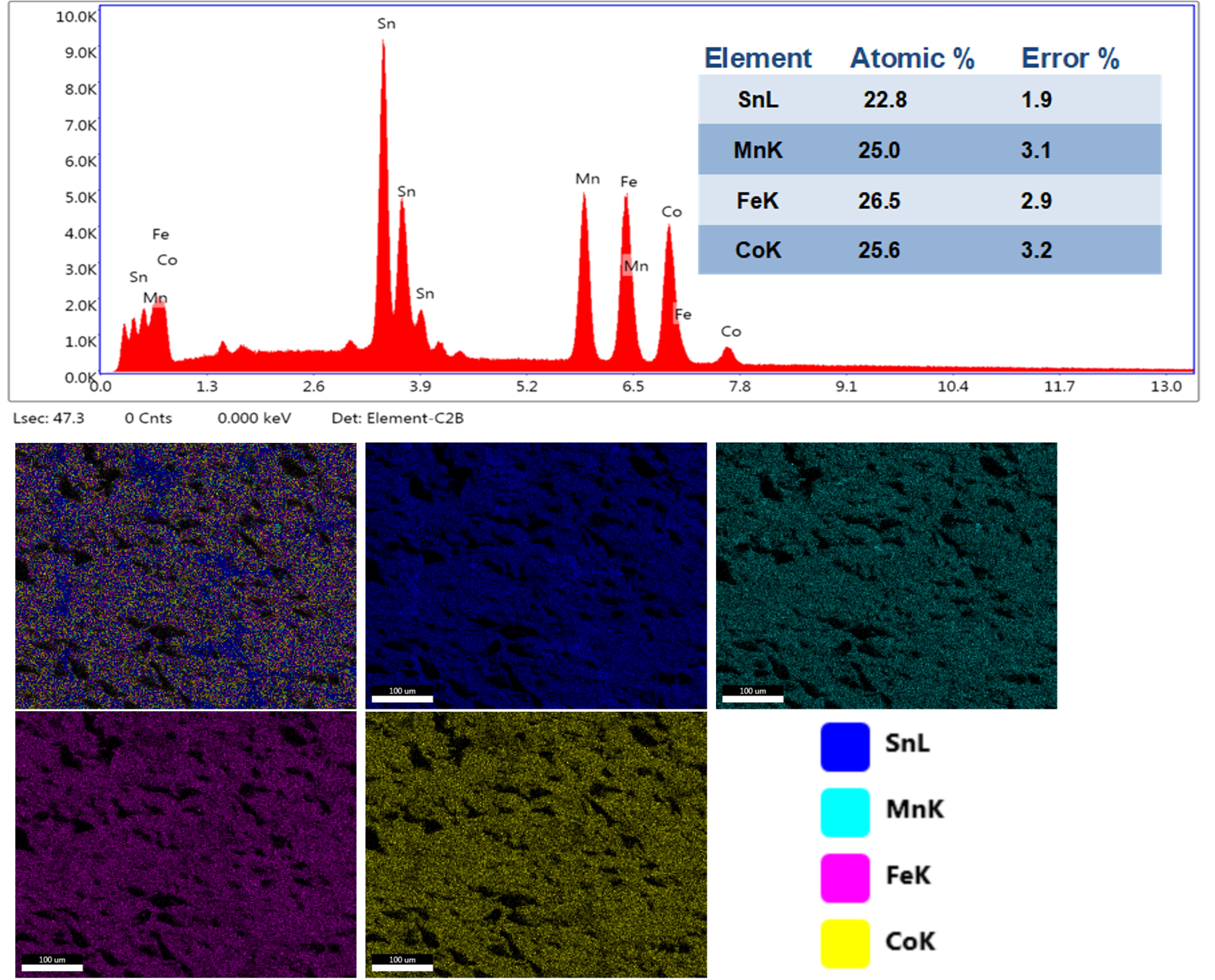Click the tallest Sn peak label

(387, 24)
